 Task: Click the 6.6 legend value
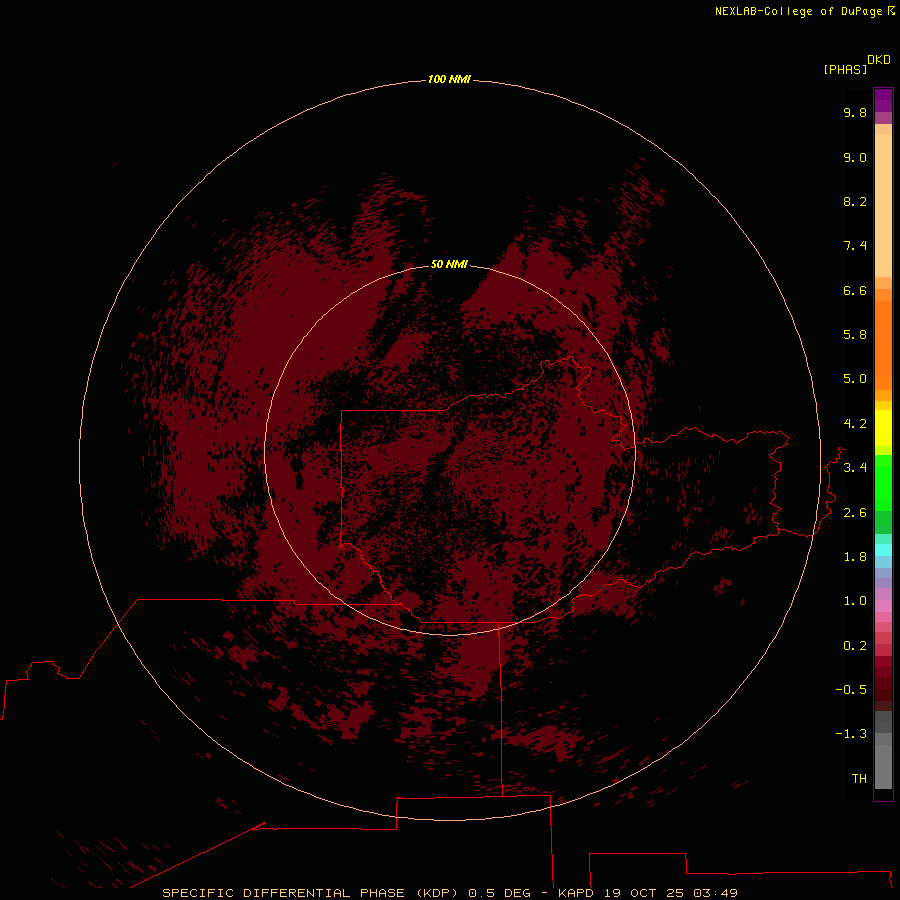point(855,290)
